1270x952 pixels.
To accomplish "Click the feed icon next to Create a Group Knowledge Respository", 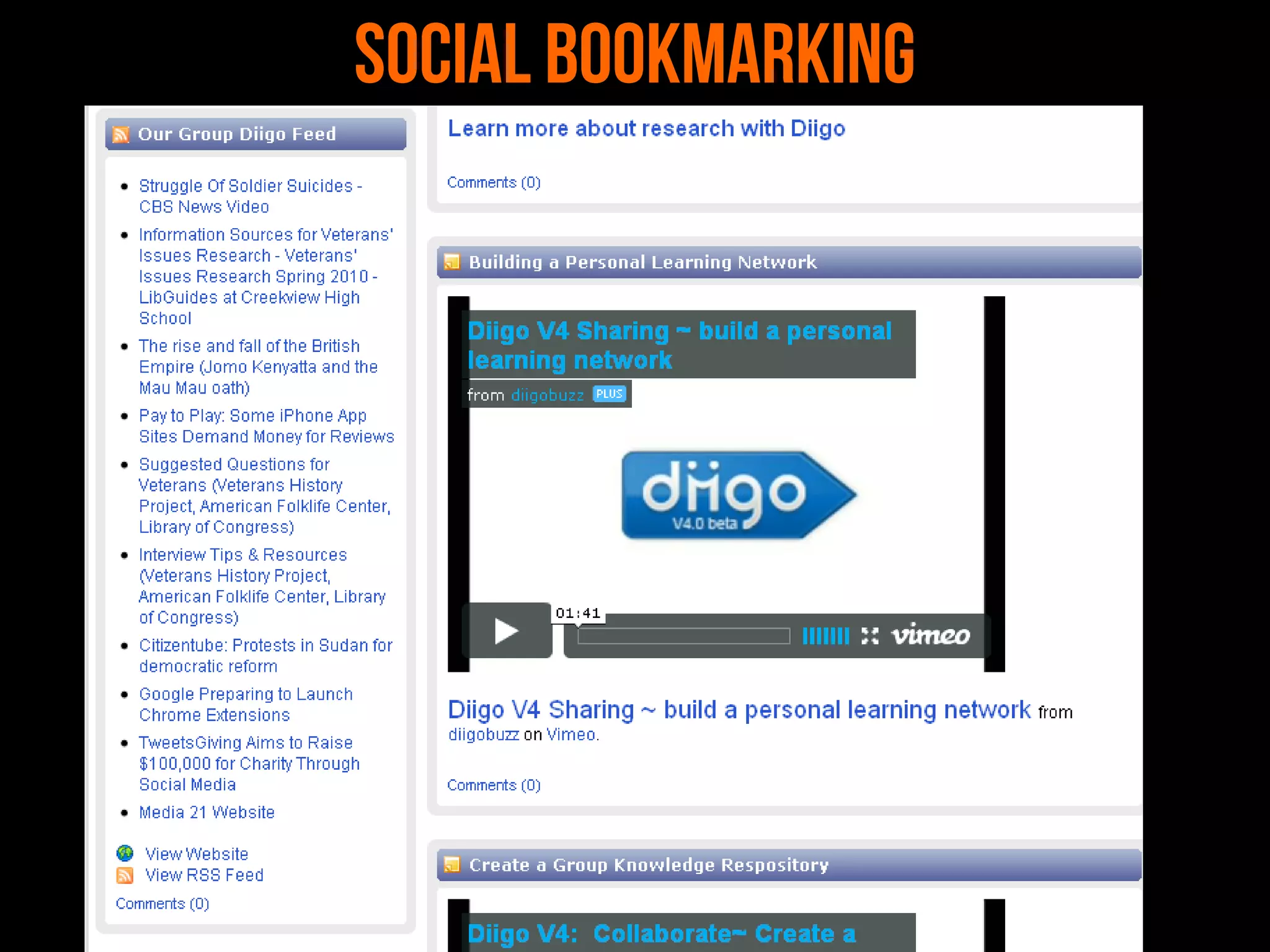I will pos(452,865).
